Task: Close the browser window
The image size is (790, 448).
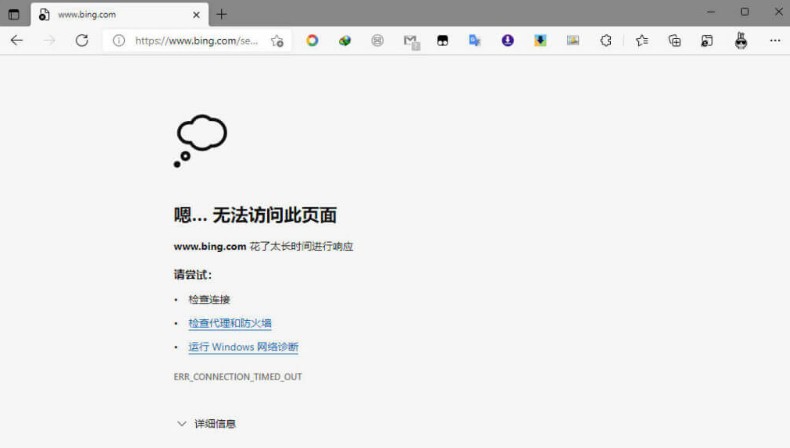Action: coord(778,12)
